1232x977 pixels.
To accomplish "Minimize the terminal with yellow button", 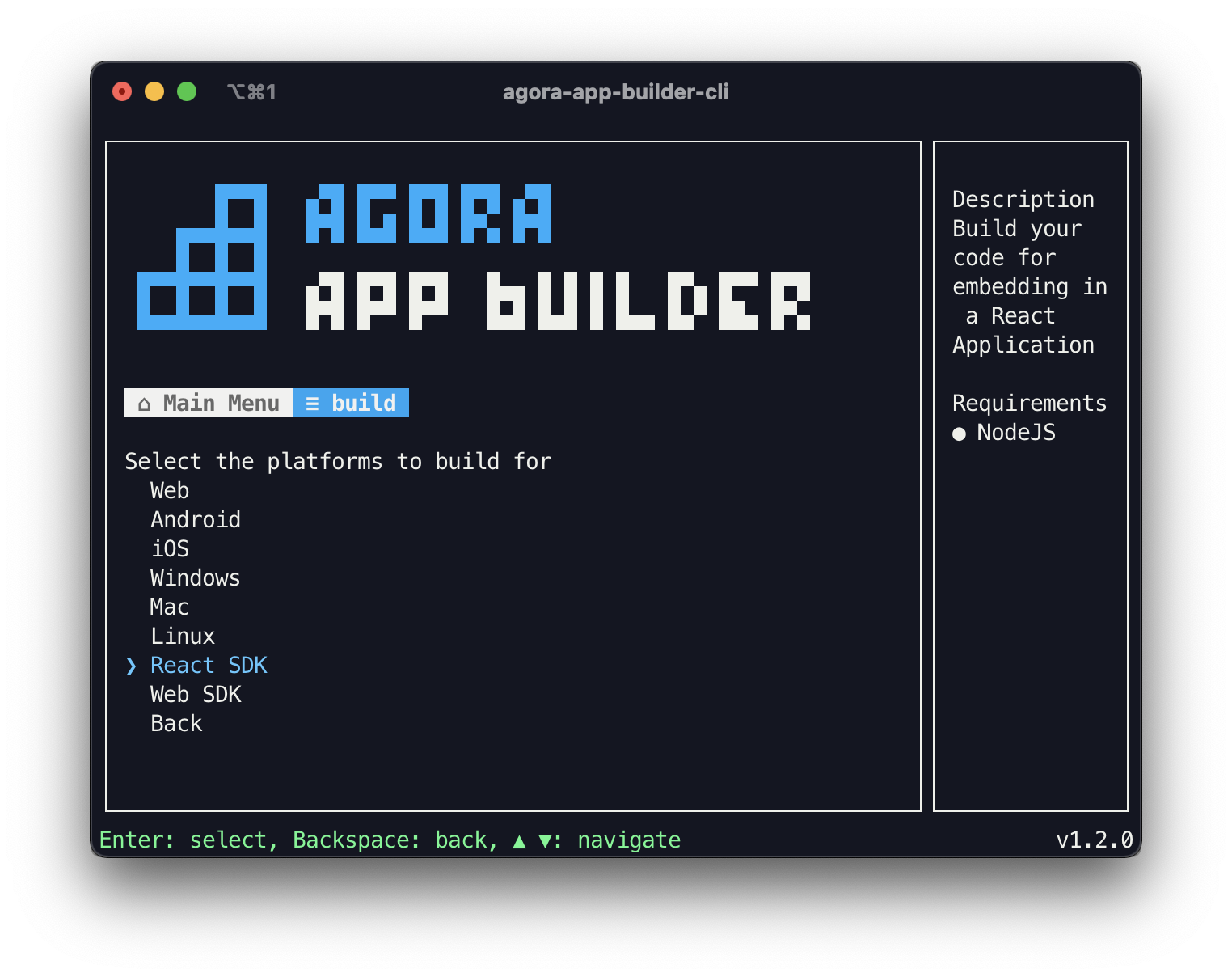I will (154, 91).
